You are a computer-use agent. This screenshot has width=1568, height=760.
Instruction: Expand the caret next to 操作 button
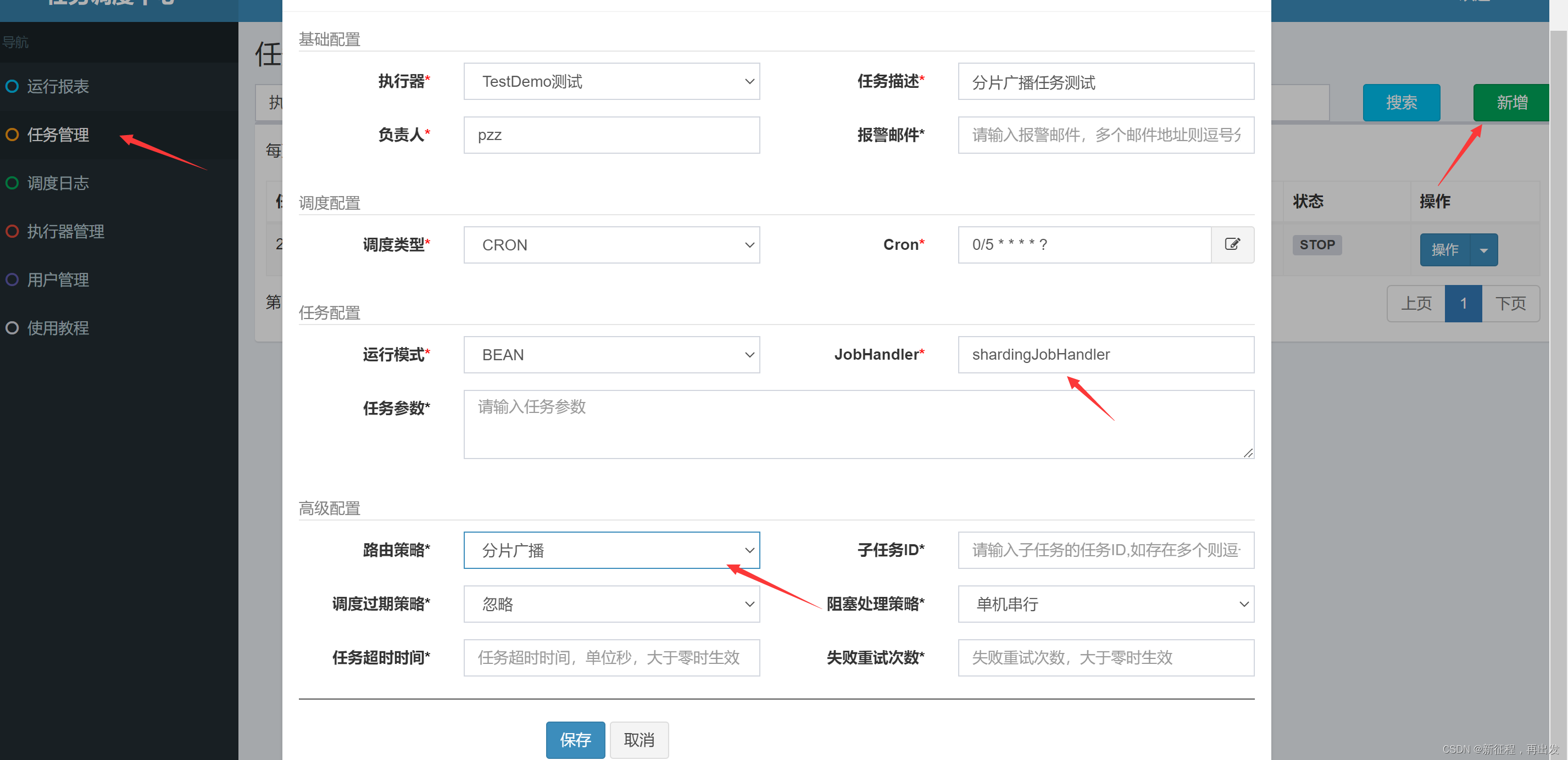[1484, 250]
